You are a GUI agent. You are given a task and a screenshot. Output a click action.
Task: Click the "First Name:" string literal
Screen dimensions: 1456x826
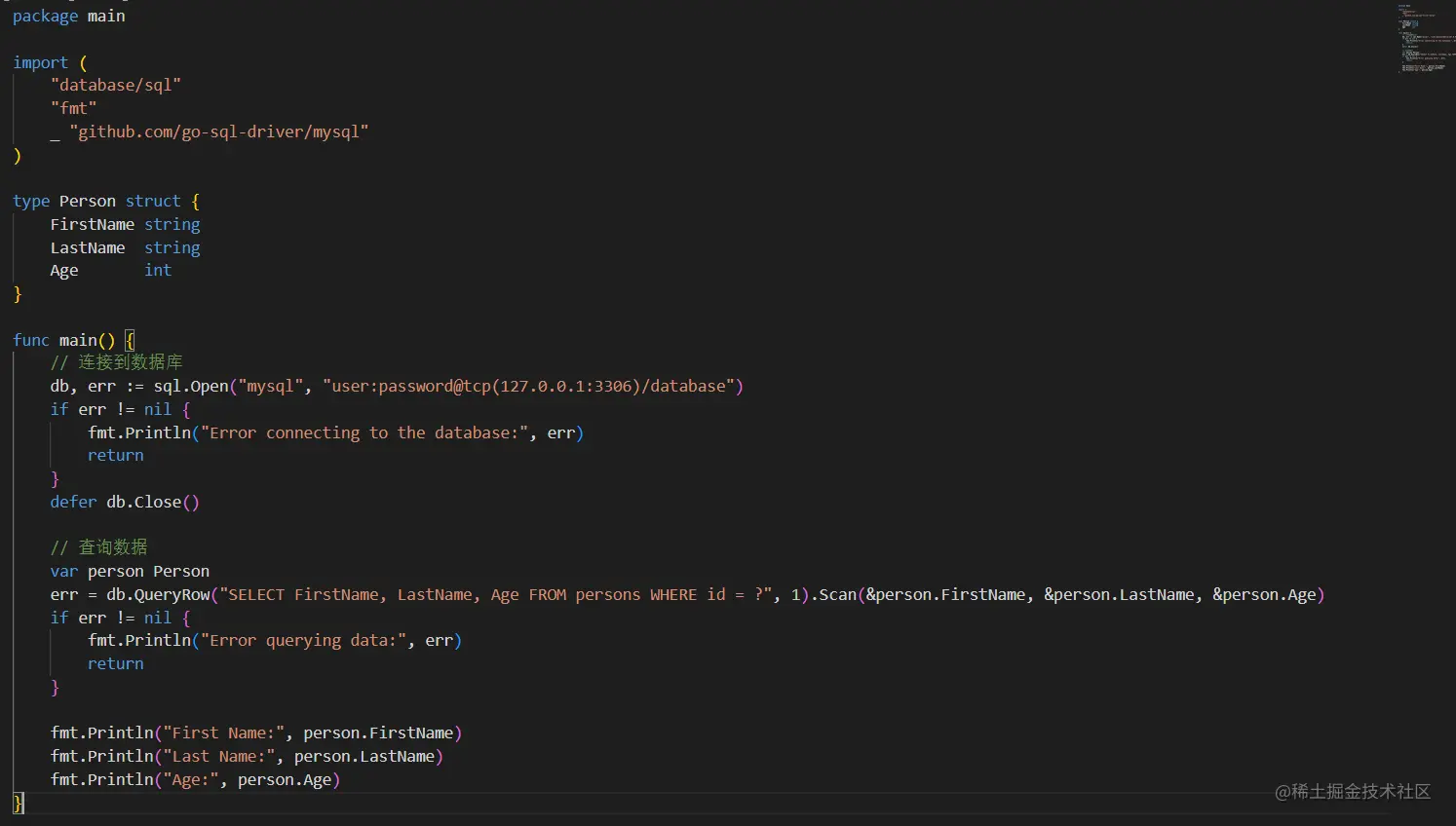pyautogui.click(x=223, y=733)
